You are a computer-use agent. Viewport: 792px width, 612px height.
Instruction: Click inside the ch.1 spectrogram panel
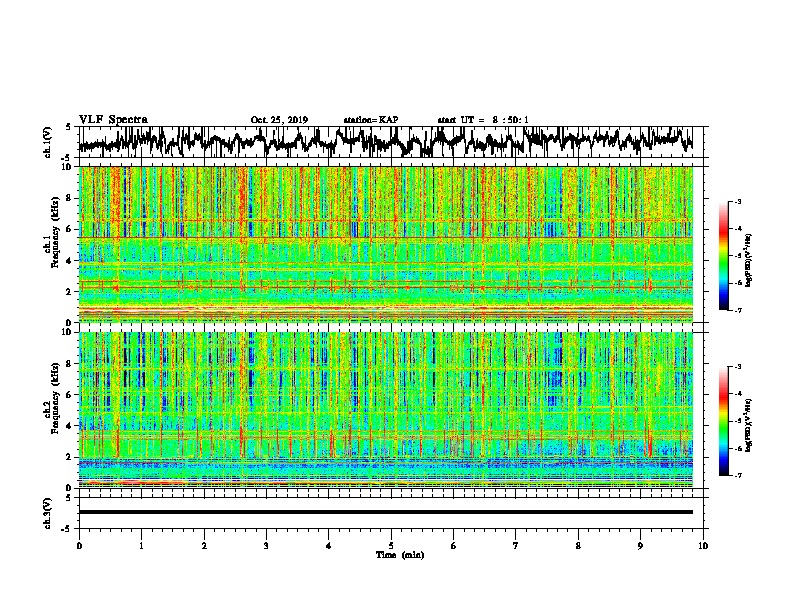pos(385,244)
